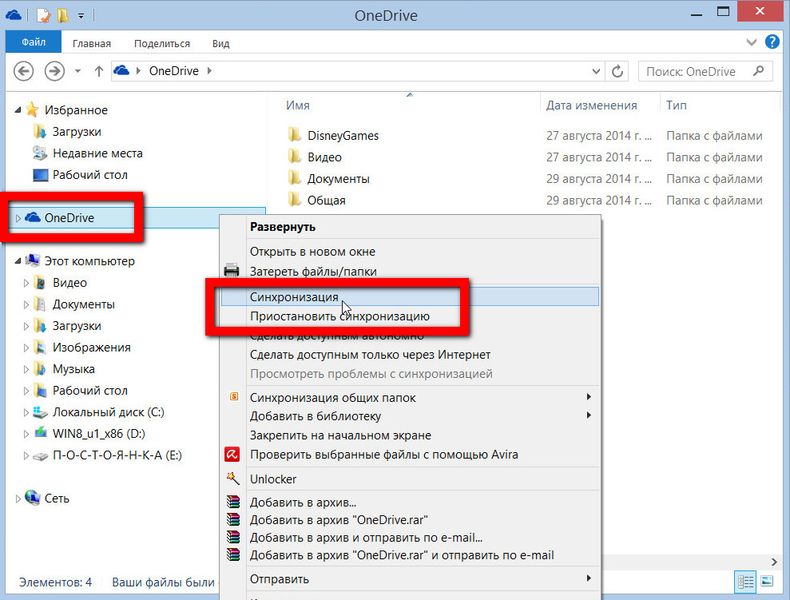Open Синхронизация общих папок submenu
The width and height of the screenshot is (790, 600).
pyautogui.click(x=410, y=397)
